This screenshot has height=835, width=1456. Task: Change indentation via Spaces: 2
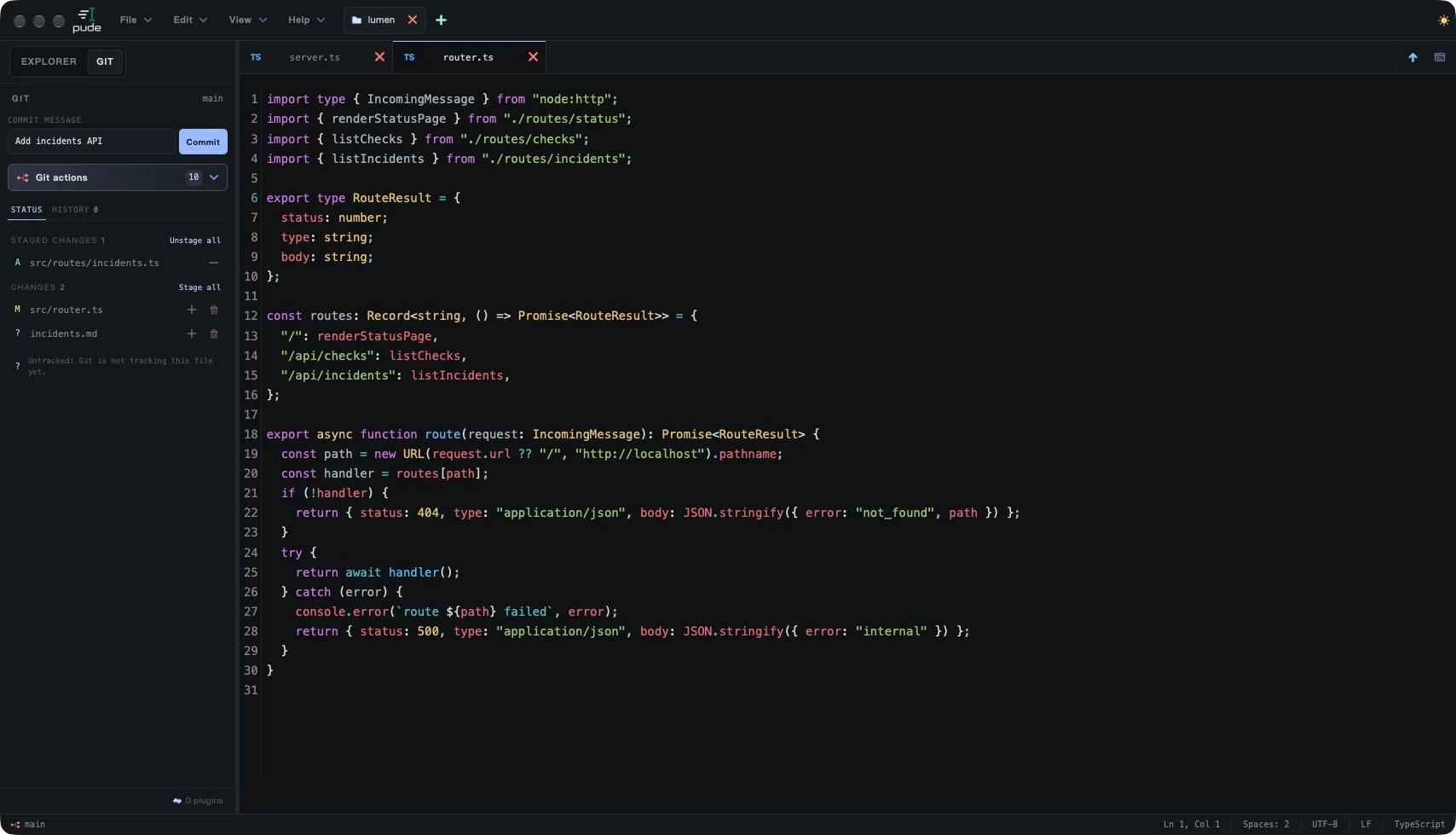click(x=1266, y=825)
